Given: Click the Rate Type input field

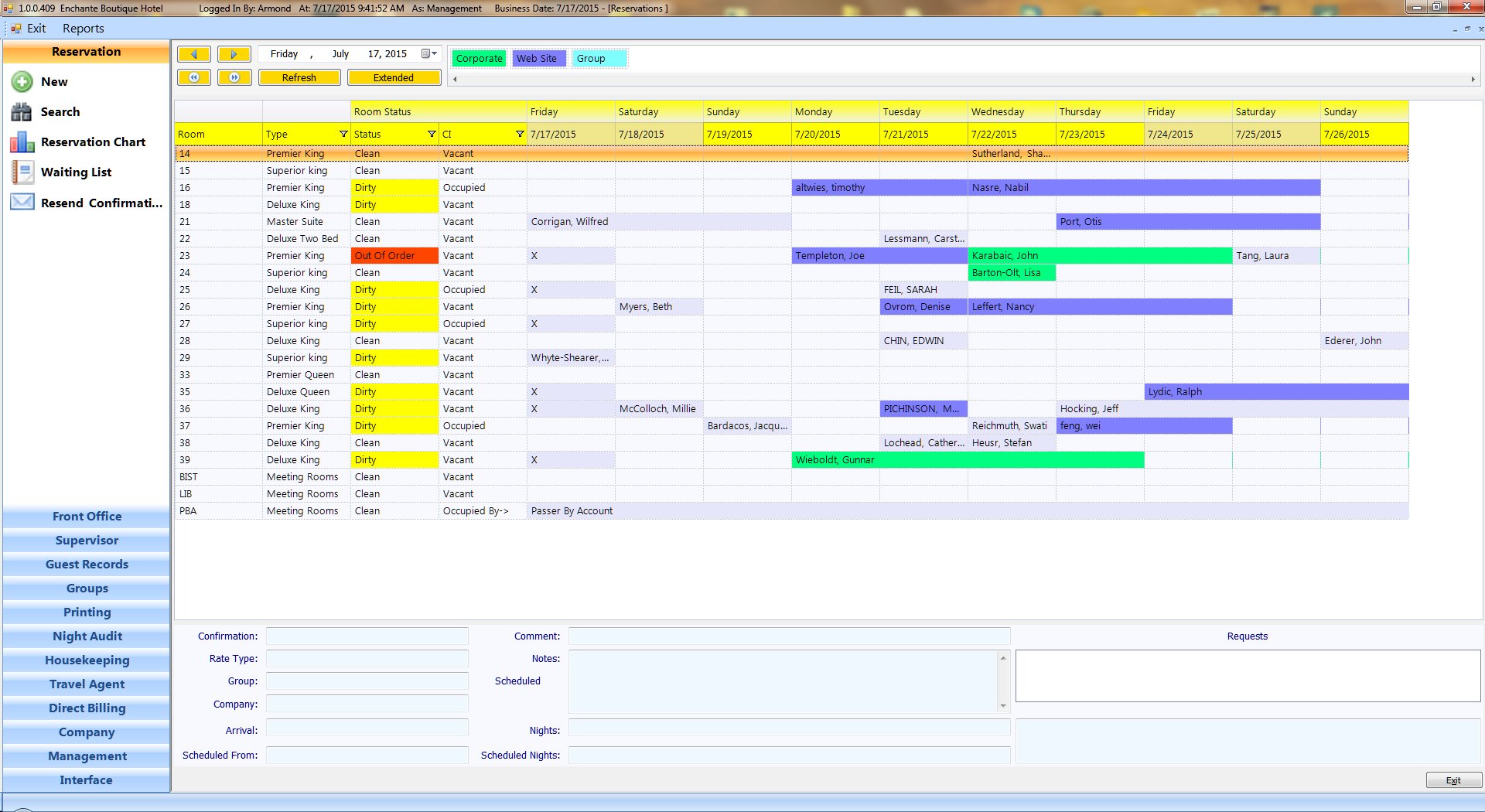Looking at the screenshot, I should [367, 659].
